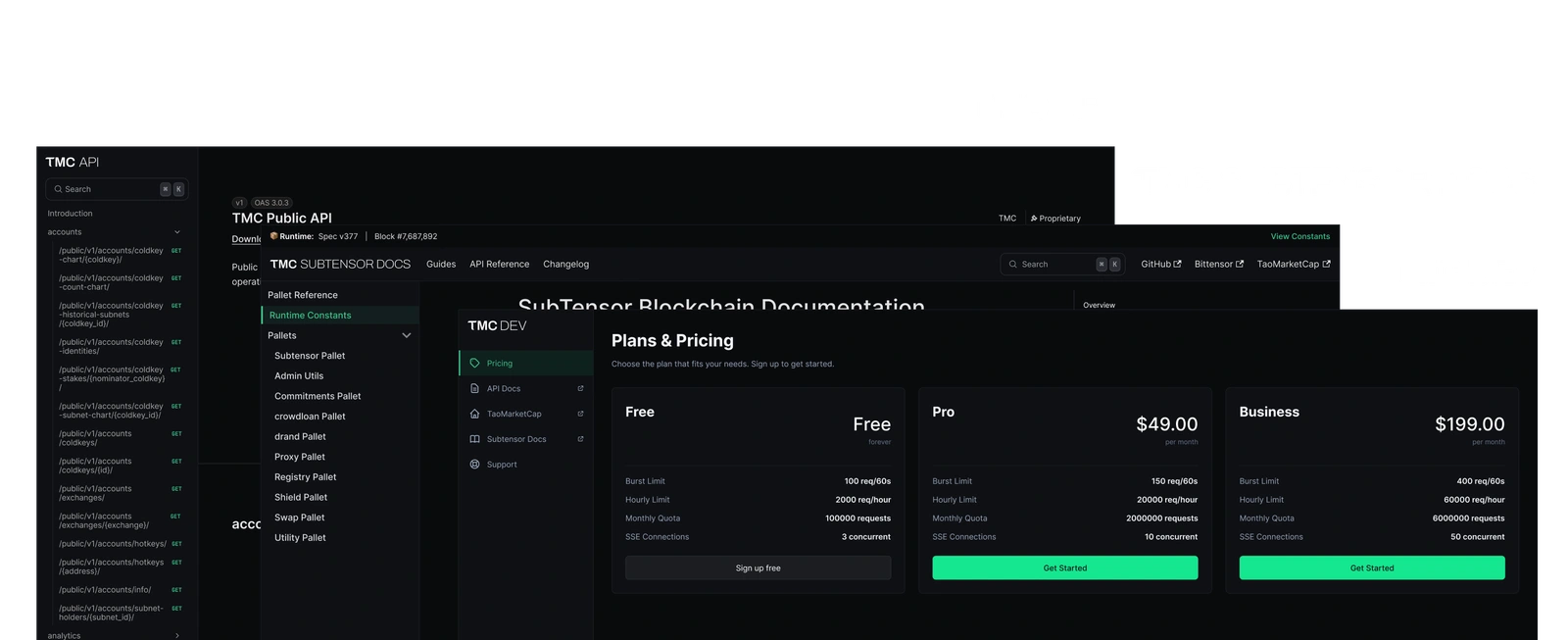This screenshot has height=640, width=1568.
Task: Expand the analytics section in TMC API sidebar
Action: point(177,635)
